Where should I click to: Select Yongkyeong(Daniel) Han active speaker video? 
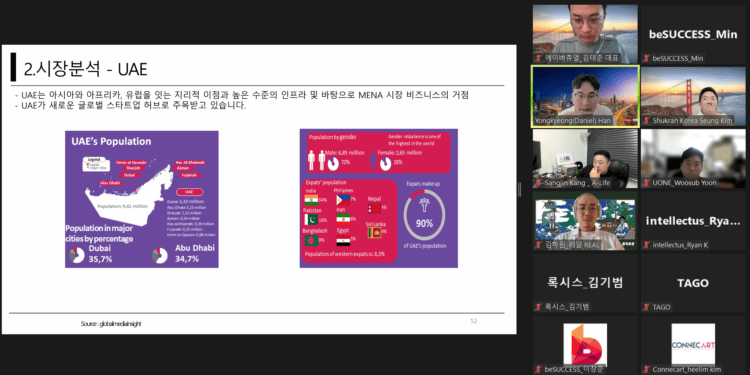585,97
